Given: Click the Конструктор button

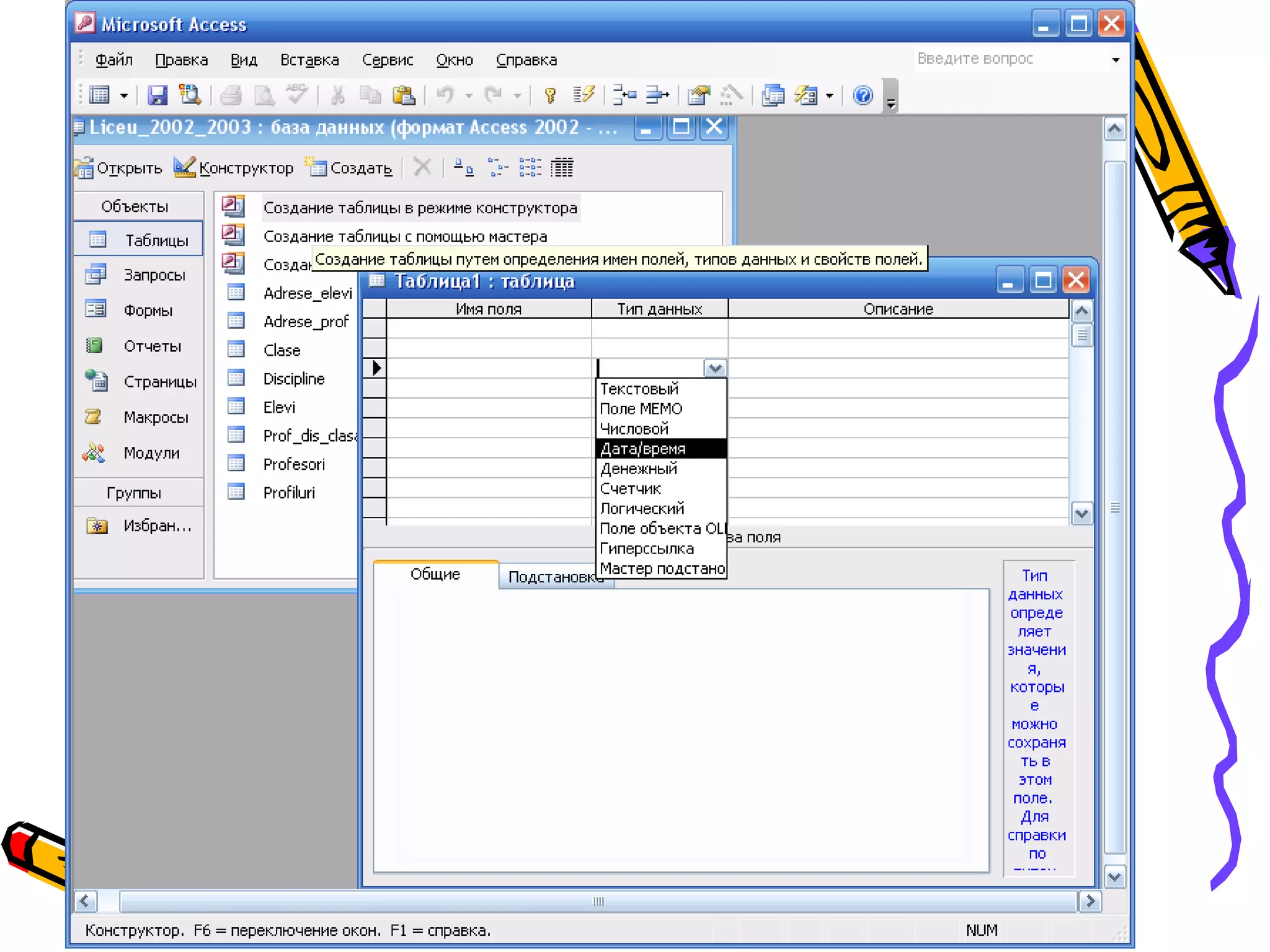Looking at the screenshot, I should click(234, 168).
